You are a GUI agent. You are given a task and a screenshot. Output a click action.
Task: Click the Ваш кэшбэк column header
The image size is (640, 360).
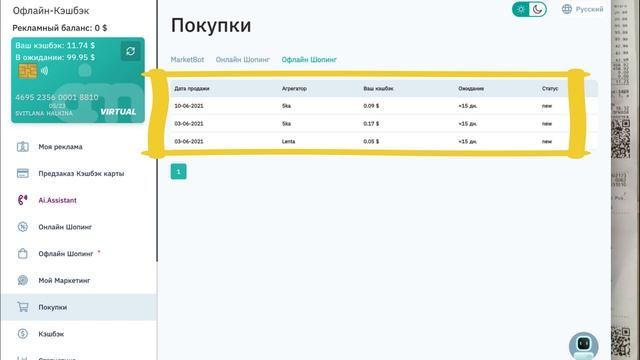pos(378,89)
